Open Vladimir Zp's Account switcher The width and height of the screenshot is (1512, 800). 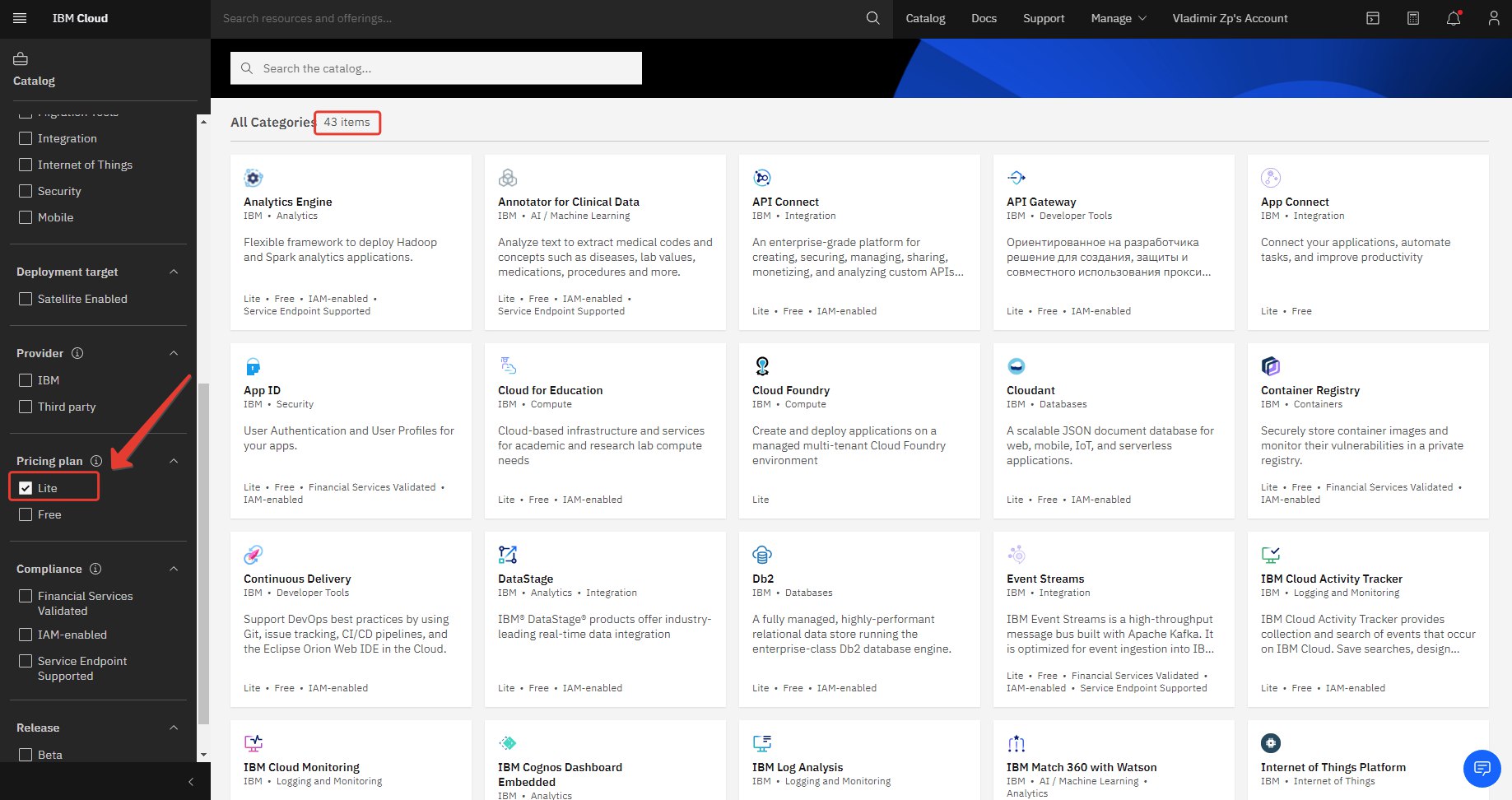click(x=1230, y=18)
